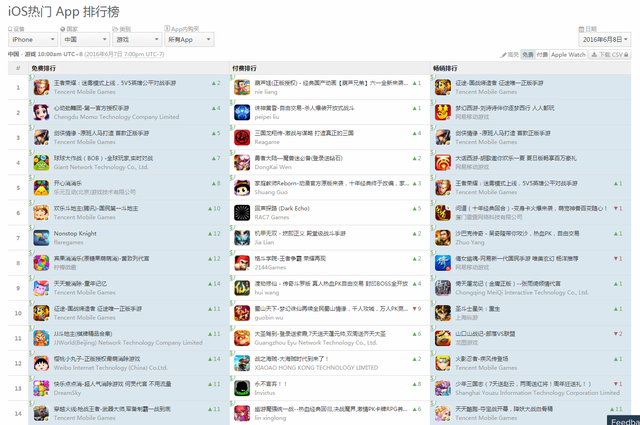Image resolution: width=640 pixels, height=425 pixels.
Task: Toggle the 免费 column filter
Action: pyautogui.click(x=528, y=54)
